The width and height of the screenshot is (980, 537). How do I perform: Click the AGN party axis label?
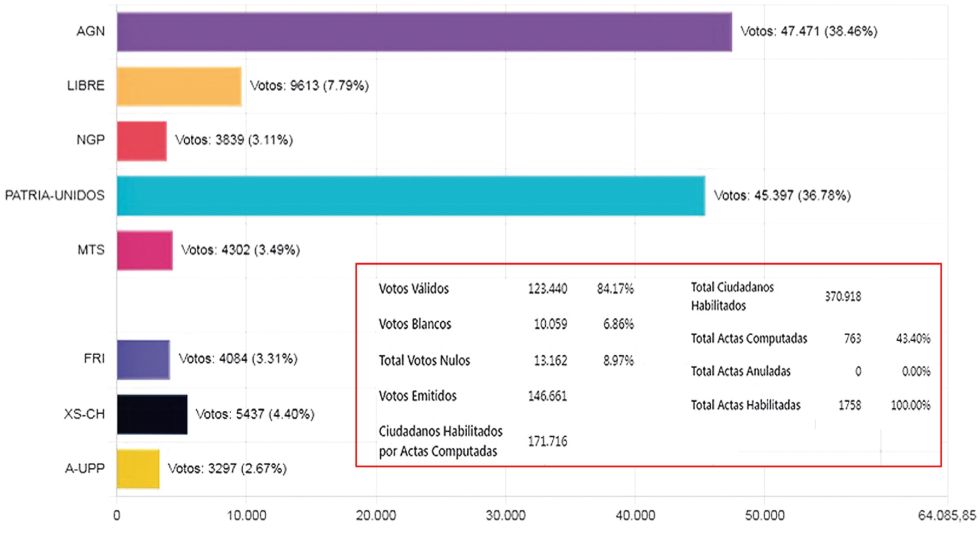coord(91,31)
